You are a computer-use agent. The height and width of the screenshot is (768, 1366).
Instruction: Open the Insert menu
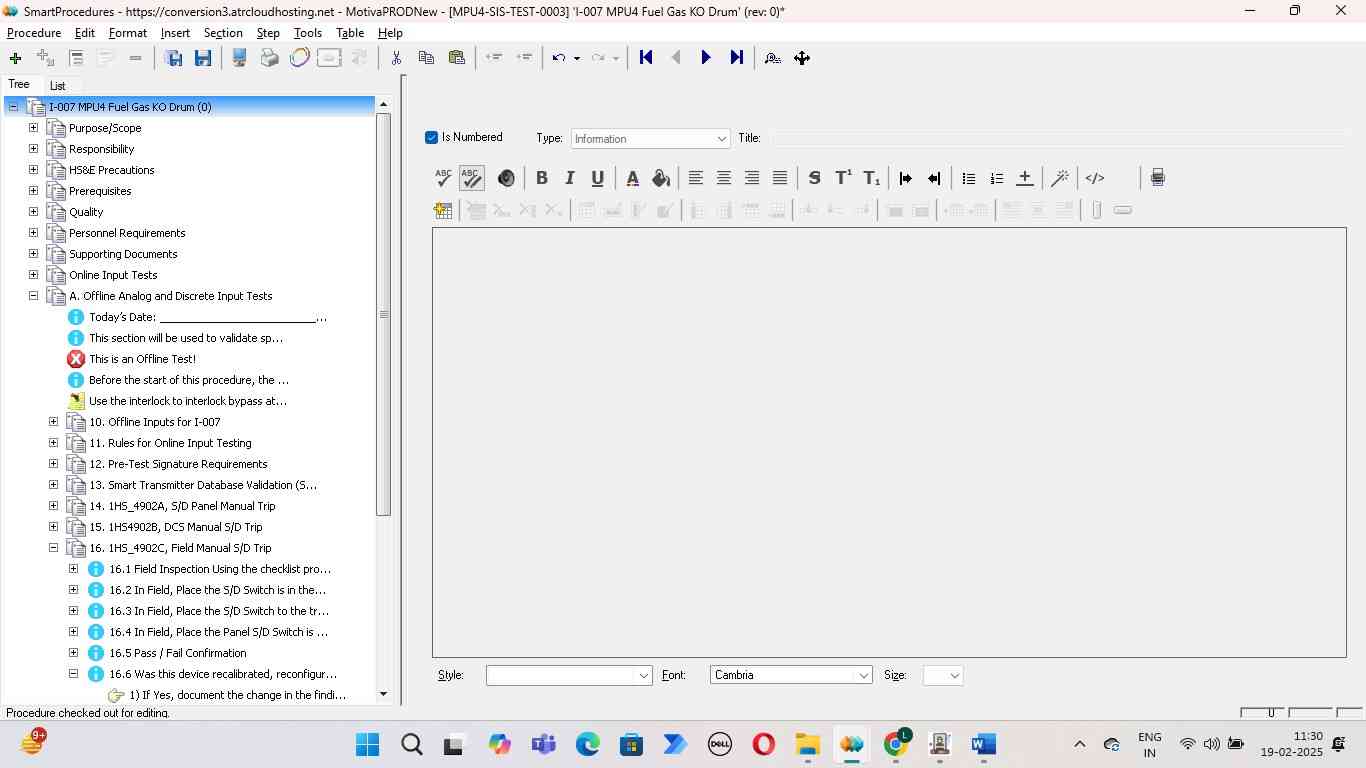point(175,33)
